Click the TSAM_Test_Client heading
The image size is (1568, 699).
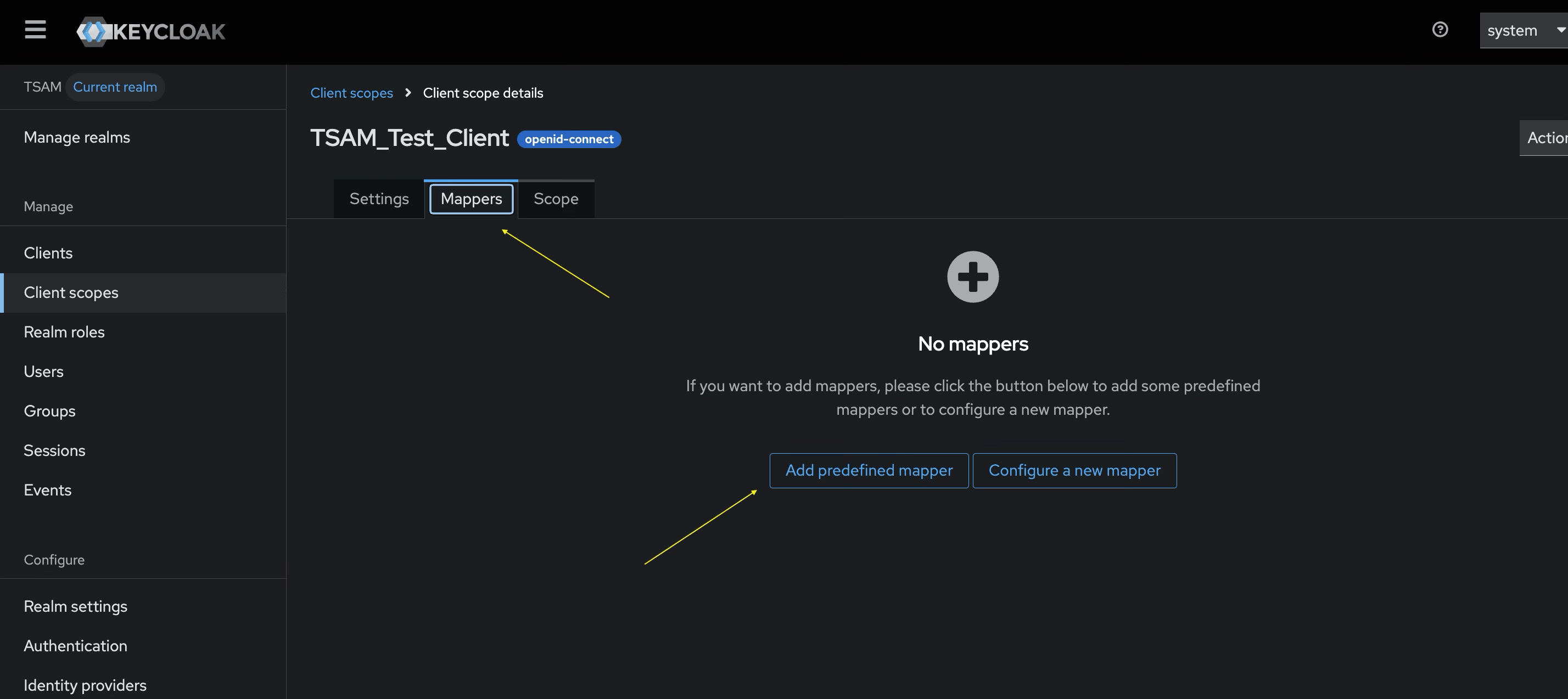[410, 138]
